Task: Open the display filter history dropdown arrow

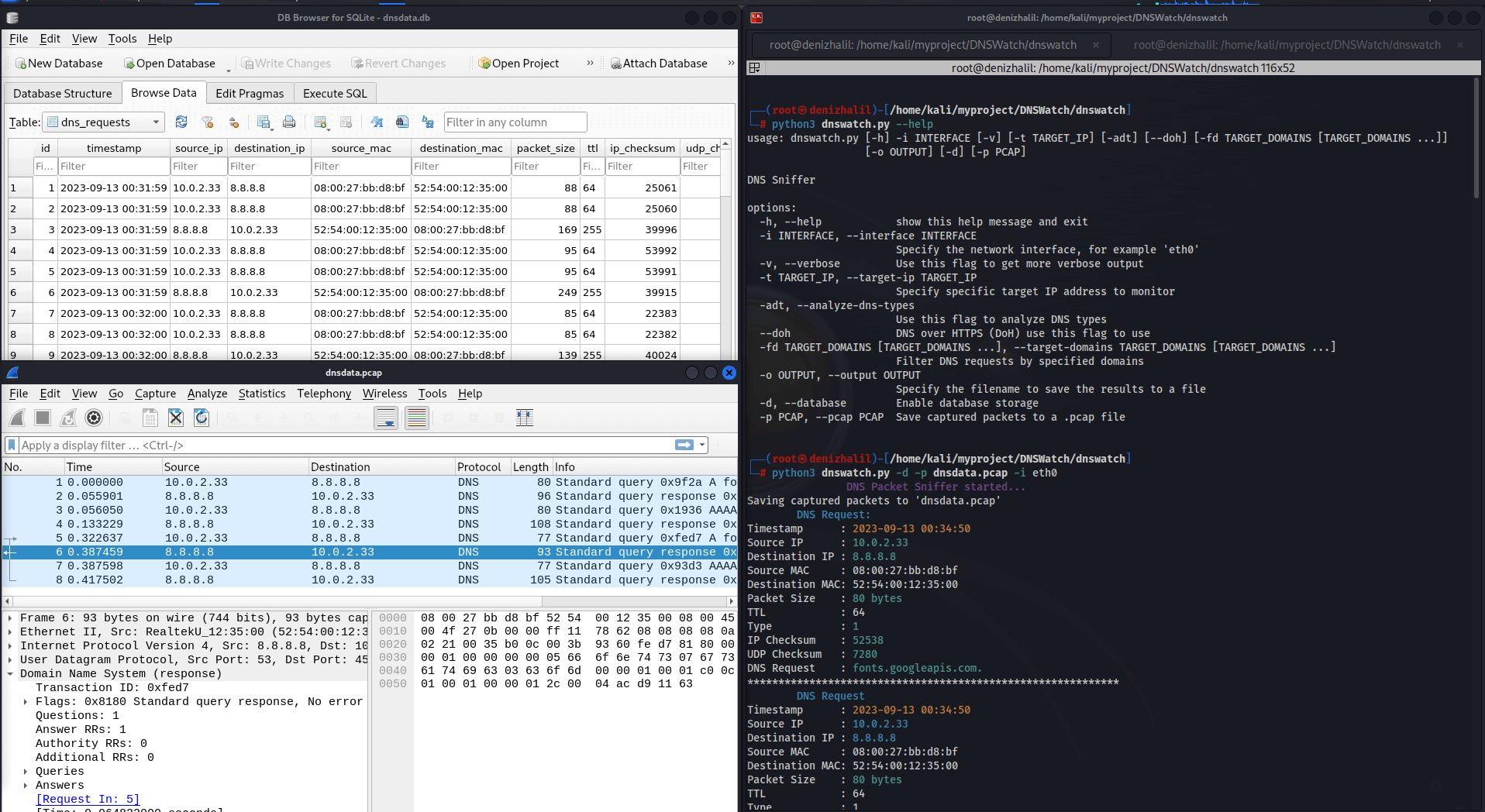Action: pos(702,445)
